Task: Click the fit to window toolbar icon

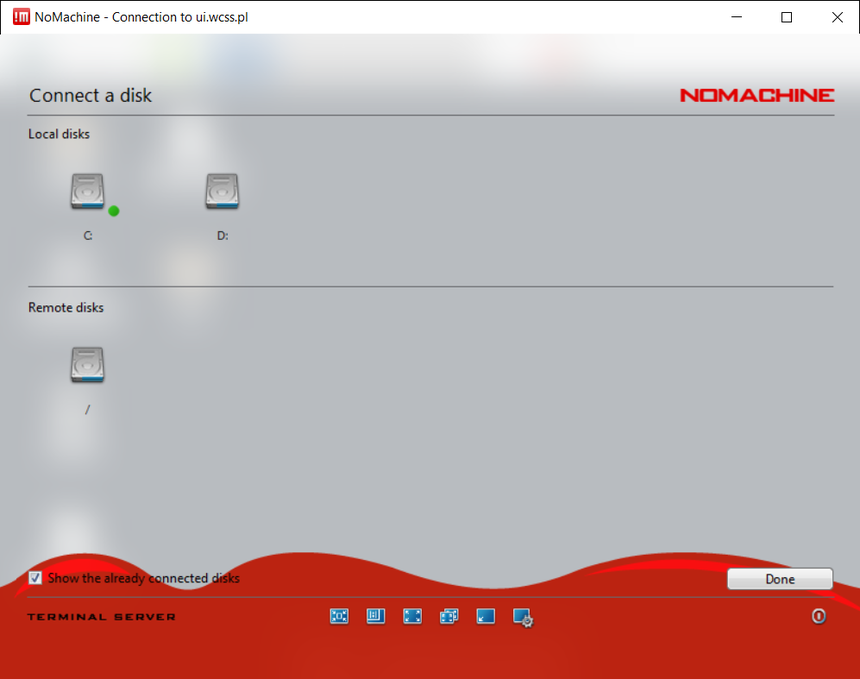Action: point(339,617)
